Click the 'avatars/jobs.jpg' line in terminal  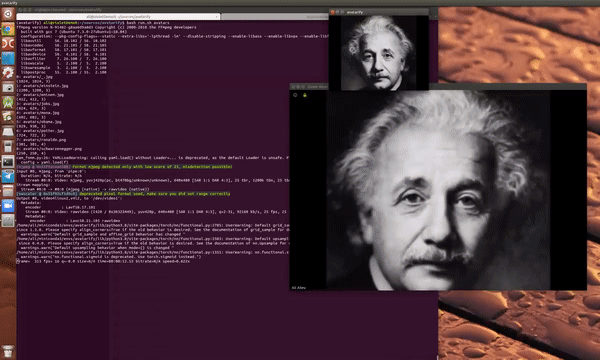point(38,104)
